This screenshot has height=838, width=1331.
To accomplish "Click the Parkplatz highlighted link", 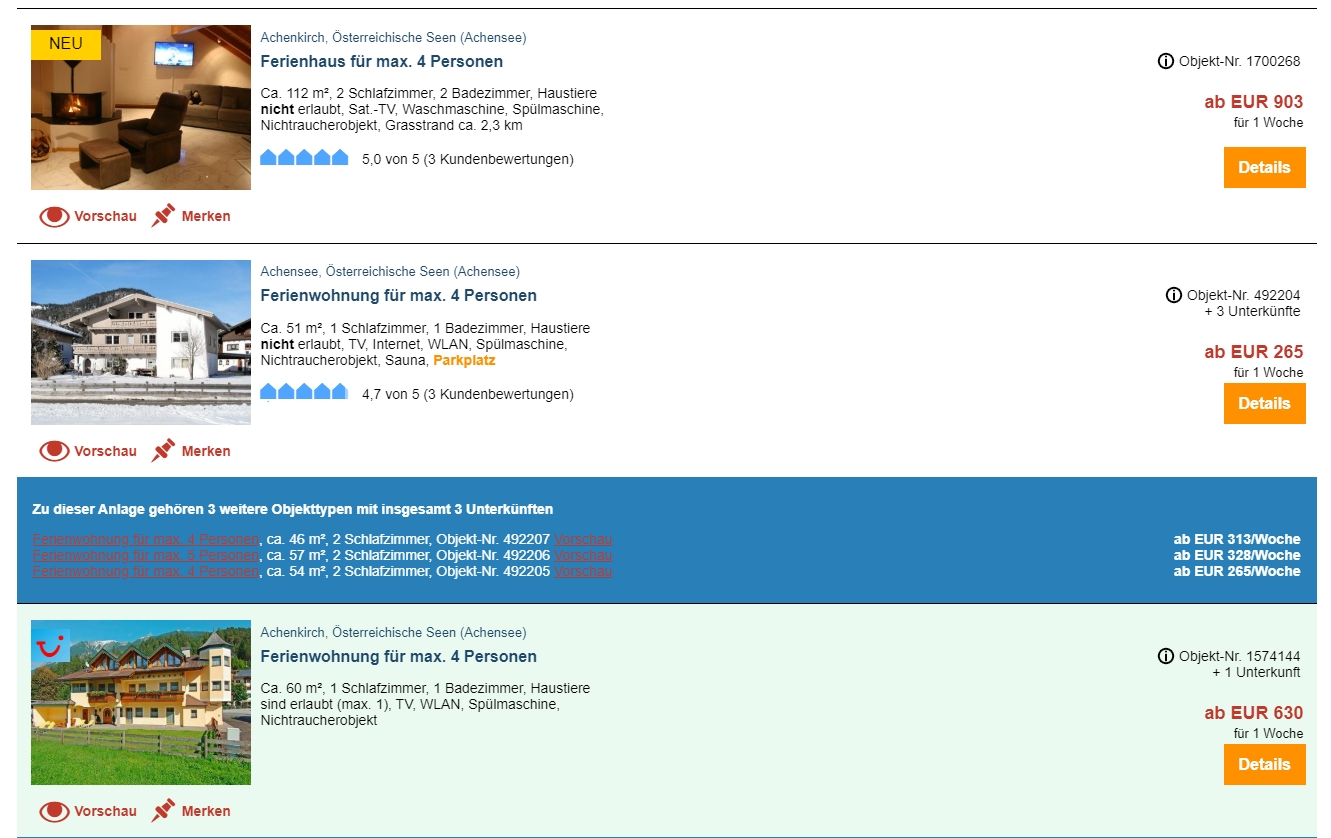I will (x=464, y=360).
